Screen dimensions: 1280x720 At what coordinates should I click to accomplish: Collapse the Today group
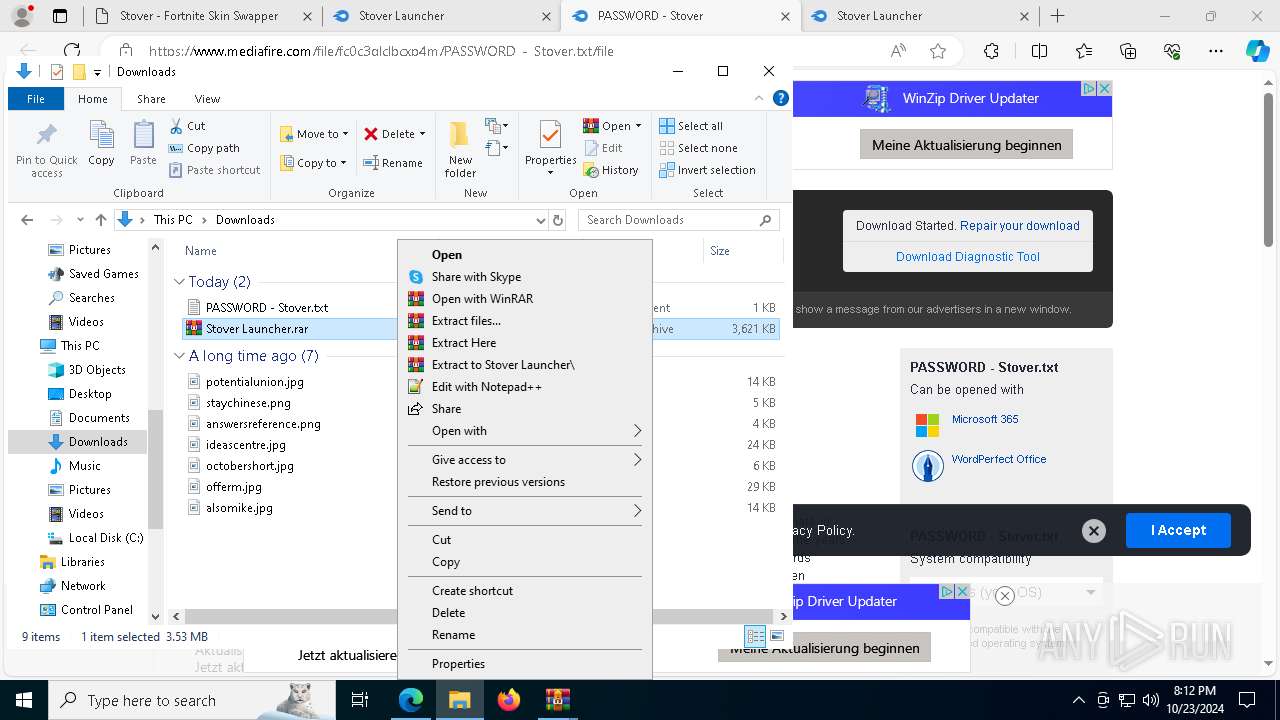pyautogui.click(x=180, y=282)
